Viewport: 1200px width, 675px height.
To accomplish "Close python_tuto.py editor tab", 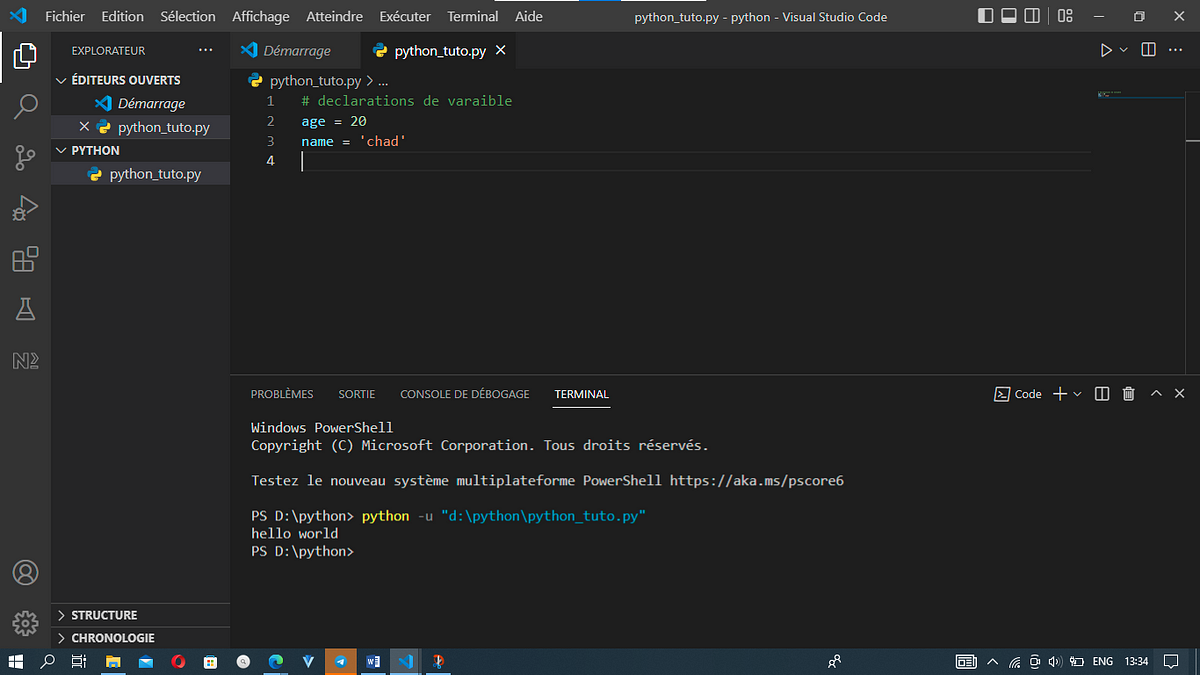I will tap(501, 50).
